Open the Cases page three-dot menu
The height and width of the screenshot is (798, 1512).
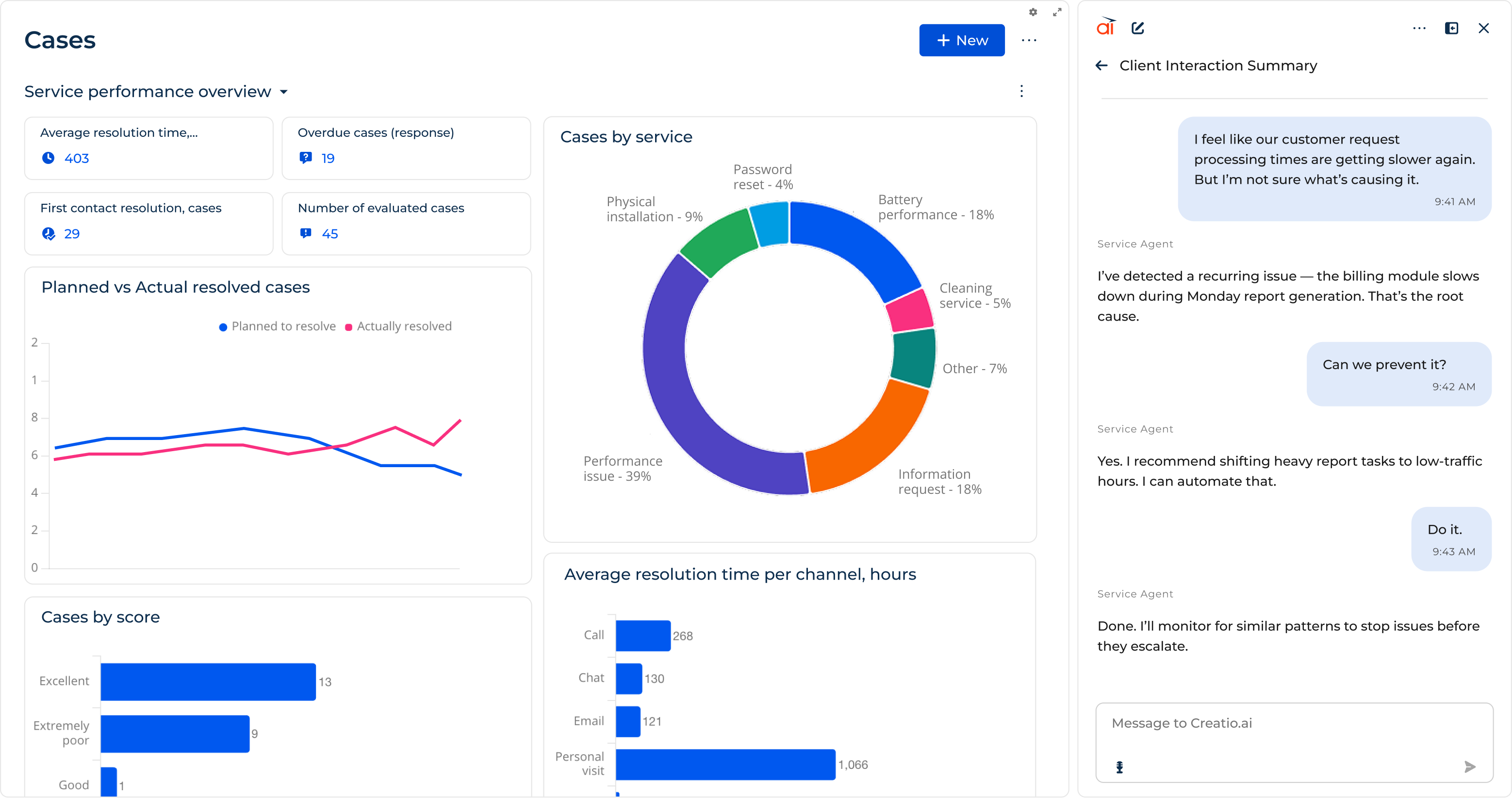click(x=1029, y=40)
